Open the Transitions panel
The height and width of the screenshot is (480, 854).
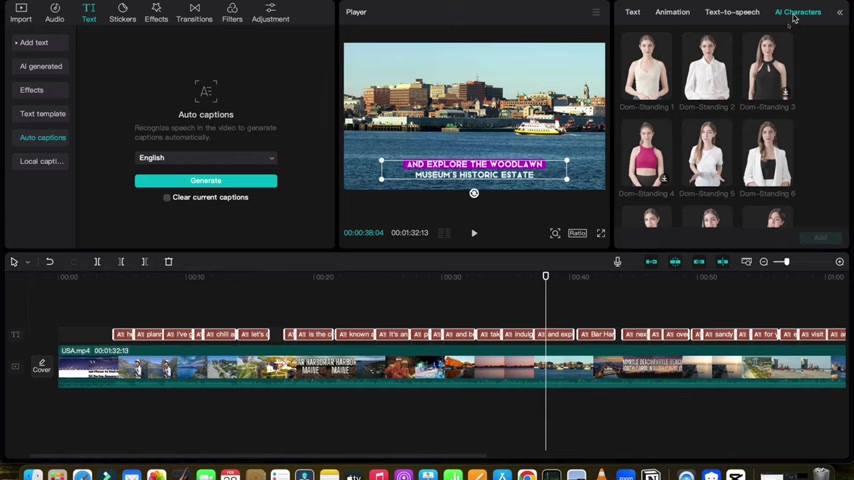(194, 12)
